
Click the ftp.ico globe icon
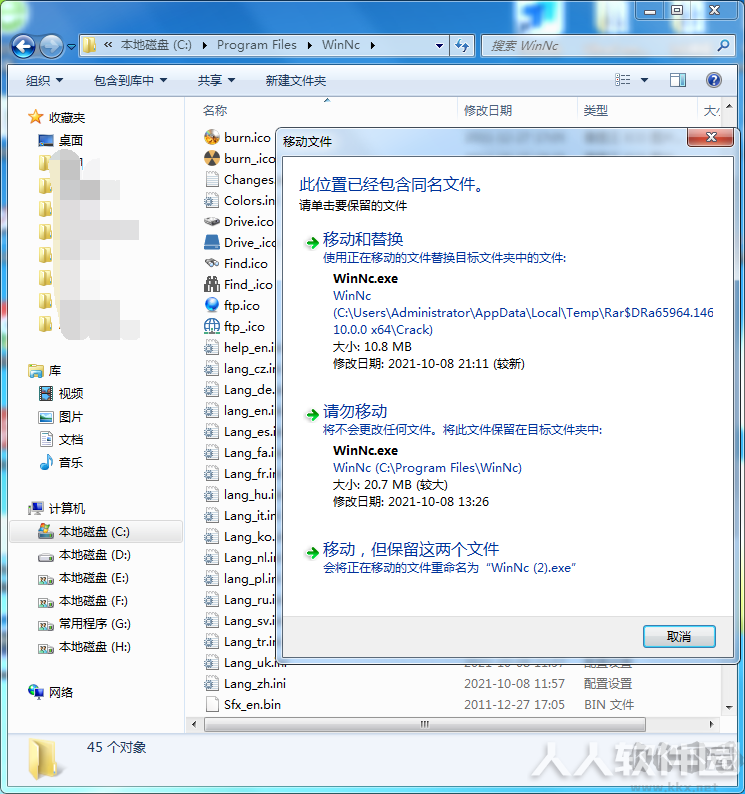[x=212, y=305]
